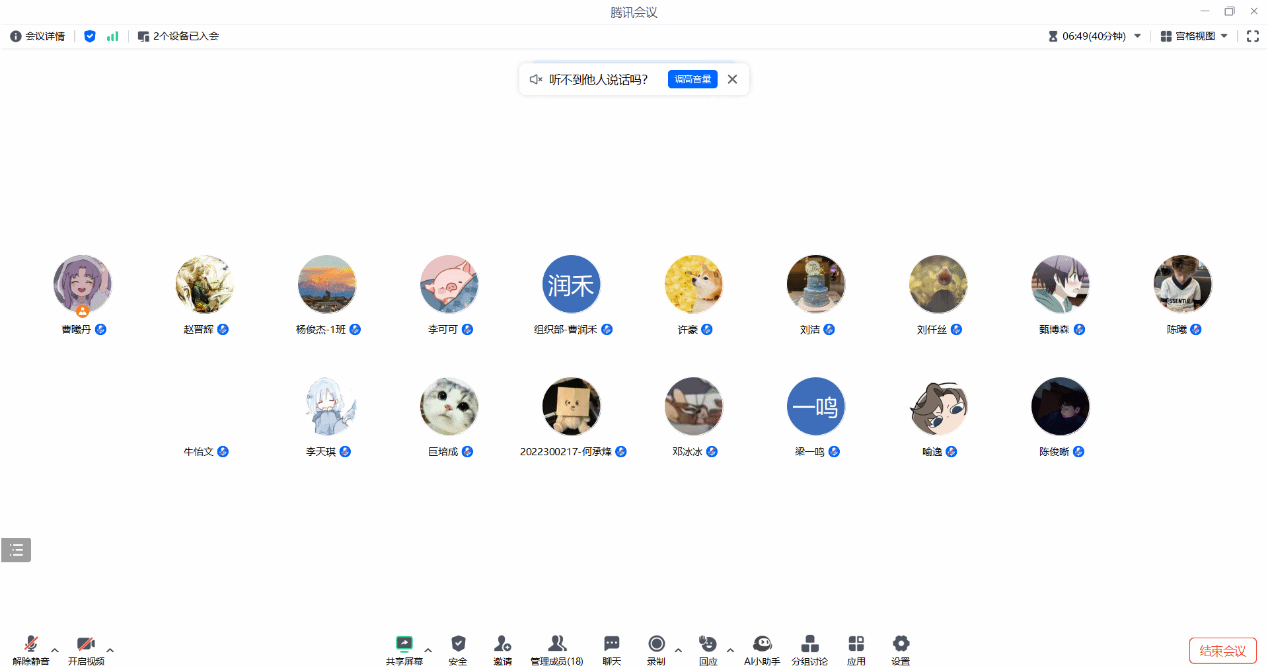Screen dimensions: 1268x668
Task: Click the red 结束会议 button
Action: point(1222,650)
